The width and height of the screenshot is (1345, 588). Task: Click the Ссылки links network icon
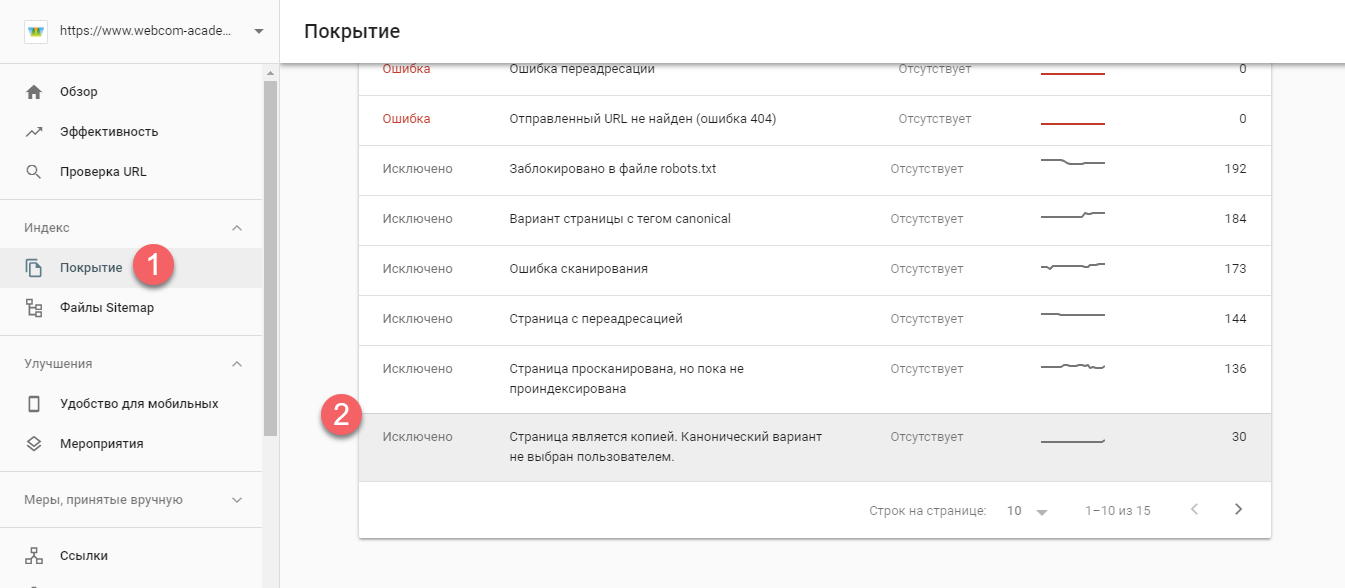(34, 556)
